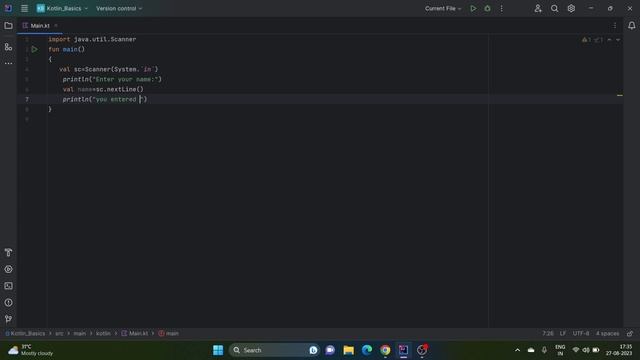The width and height of the screenshot is (640, 360).
Task: Show more tool windows ellipsis
Action: click(x=8, y=63)
